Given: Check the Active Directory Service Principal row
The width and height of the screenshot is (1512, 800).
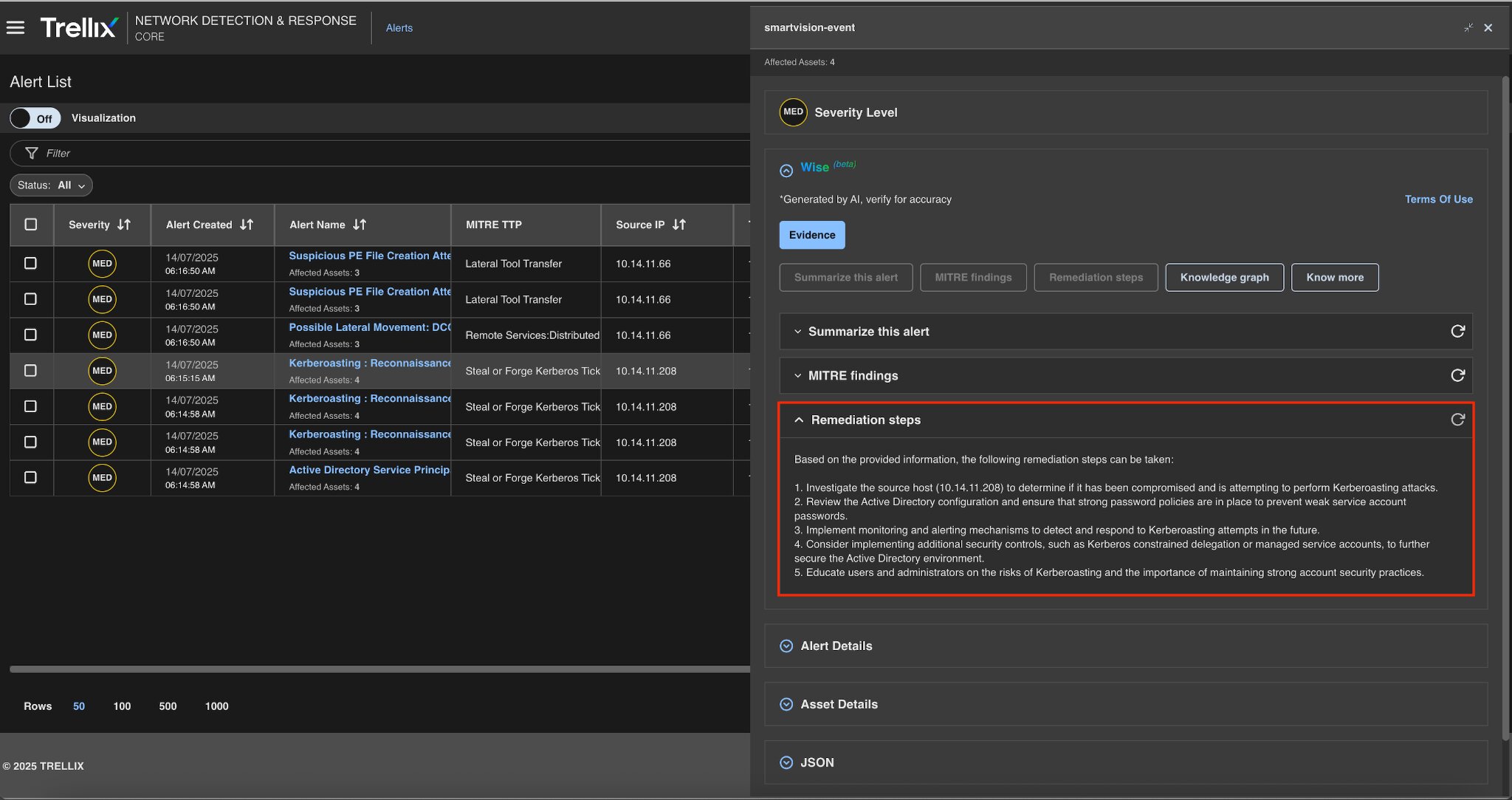Looking at the screenshot, I should click(30, 477).
